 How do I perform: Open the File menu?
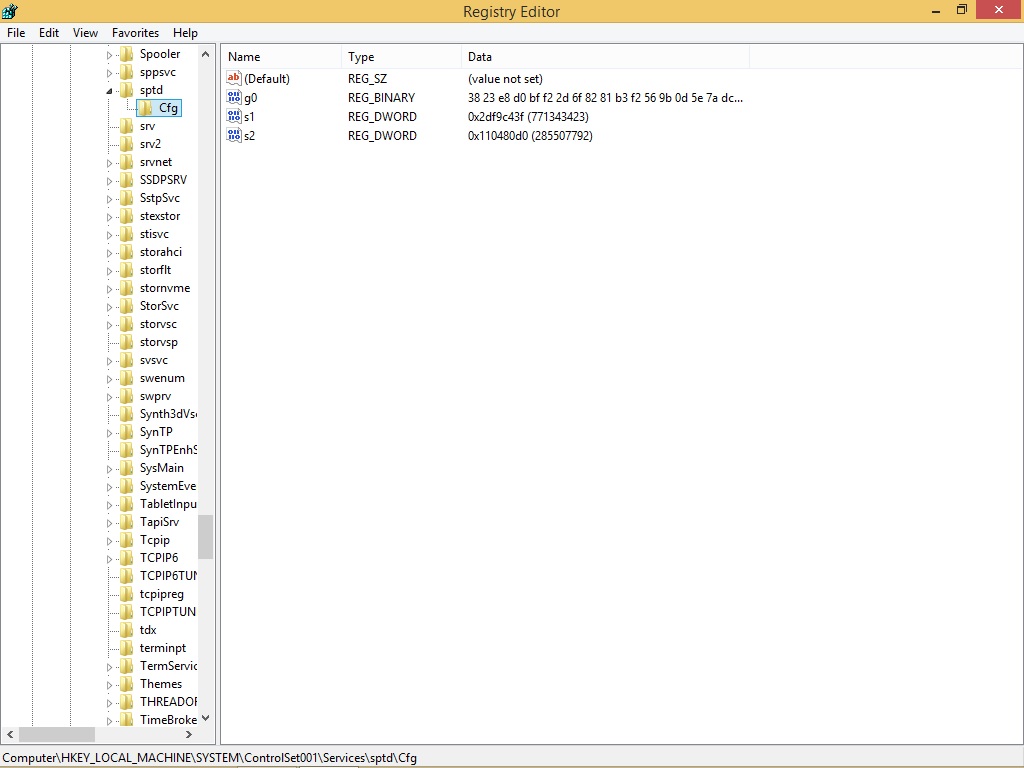coord(16,33)
